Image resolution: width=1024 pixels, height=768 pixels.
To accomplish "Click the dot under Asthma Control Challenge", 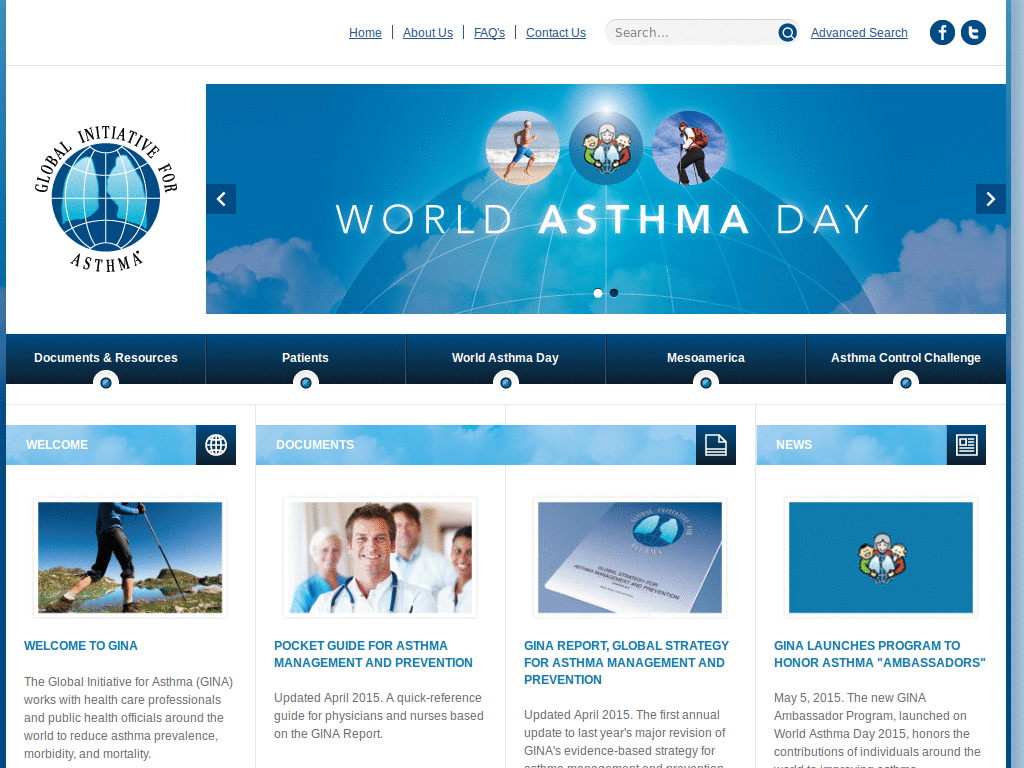I will click(906, 383).
